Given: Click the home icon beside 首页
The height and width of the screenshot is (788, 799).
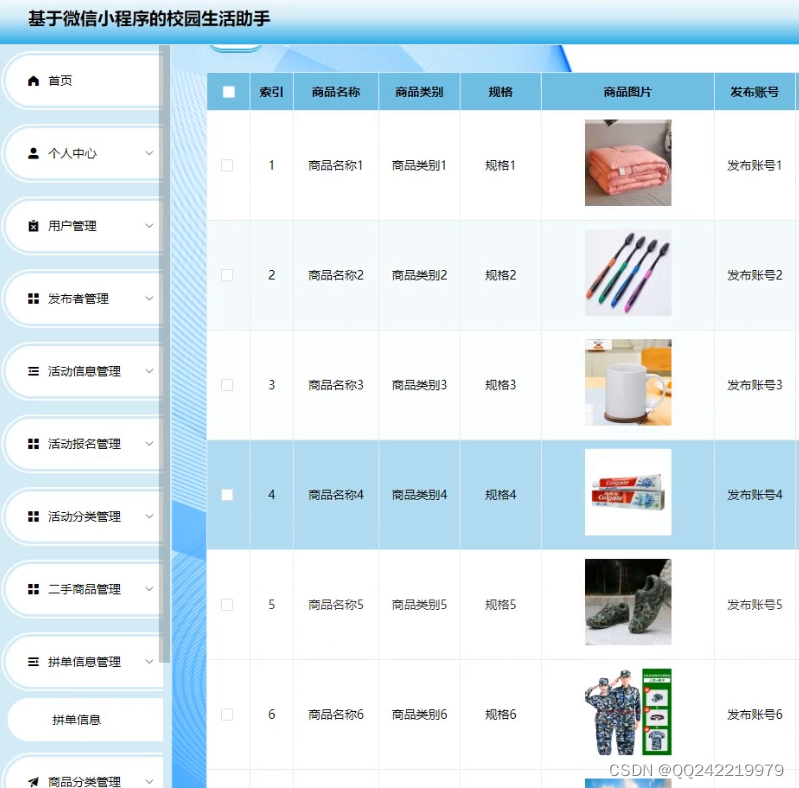Looking at the screenshot, I should coord(33,81).
